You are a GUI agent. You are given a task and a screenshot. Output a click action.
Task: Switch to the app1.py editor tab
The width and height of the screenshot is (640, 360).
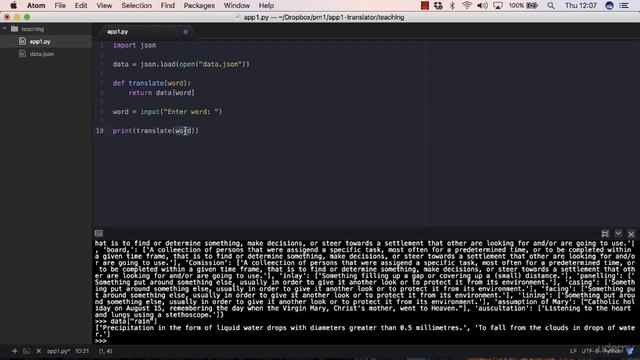click(x=118, y=31)
